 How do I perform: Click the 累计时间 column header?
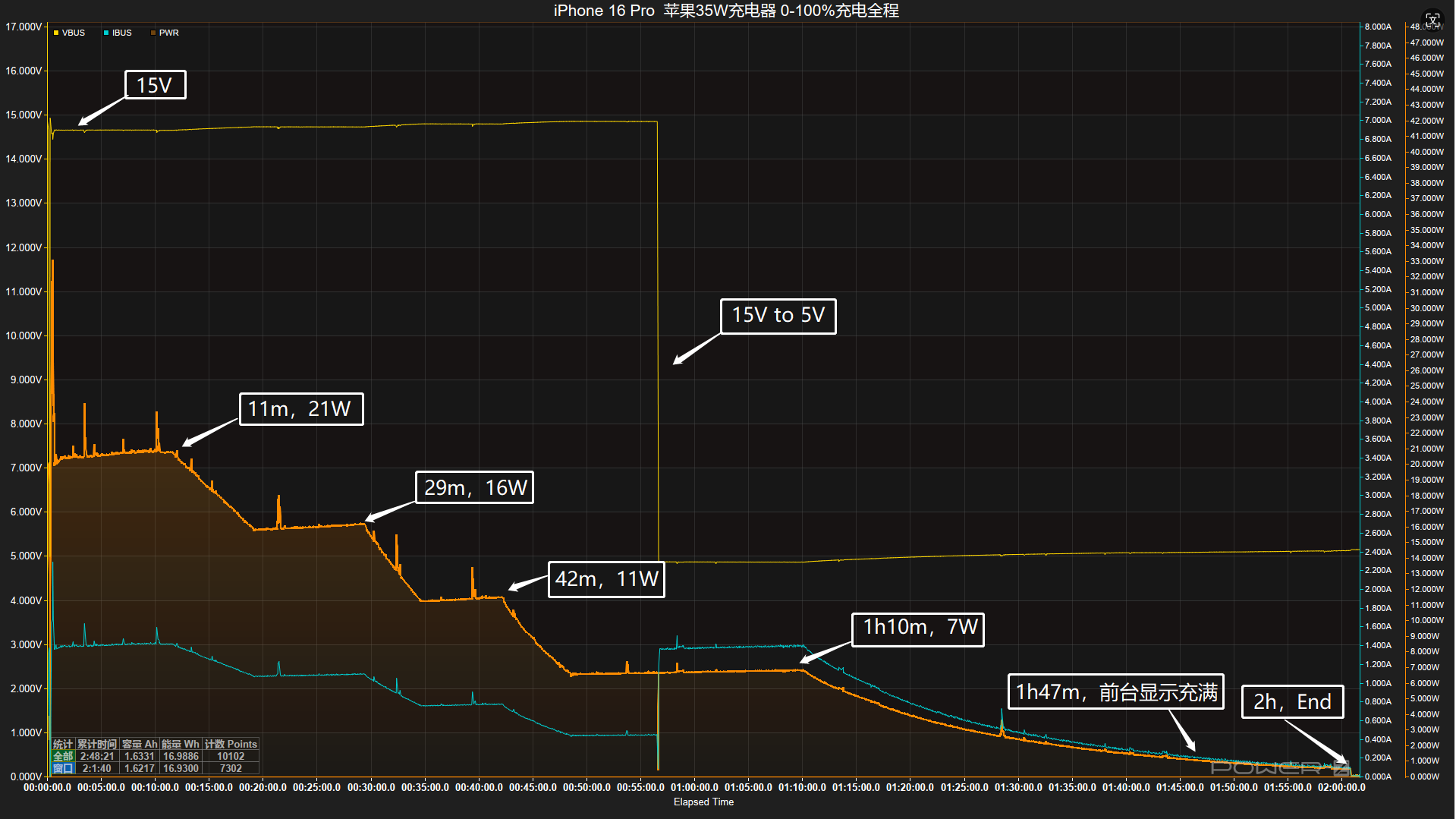97,744
